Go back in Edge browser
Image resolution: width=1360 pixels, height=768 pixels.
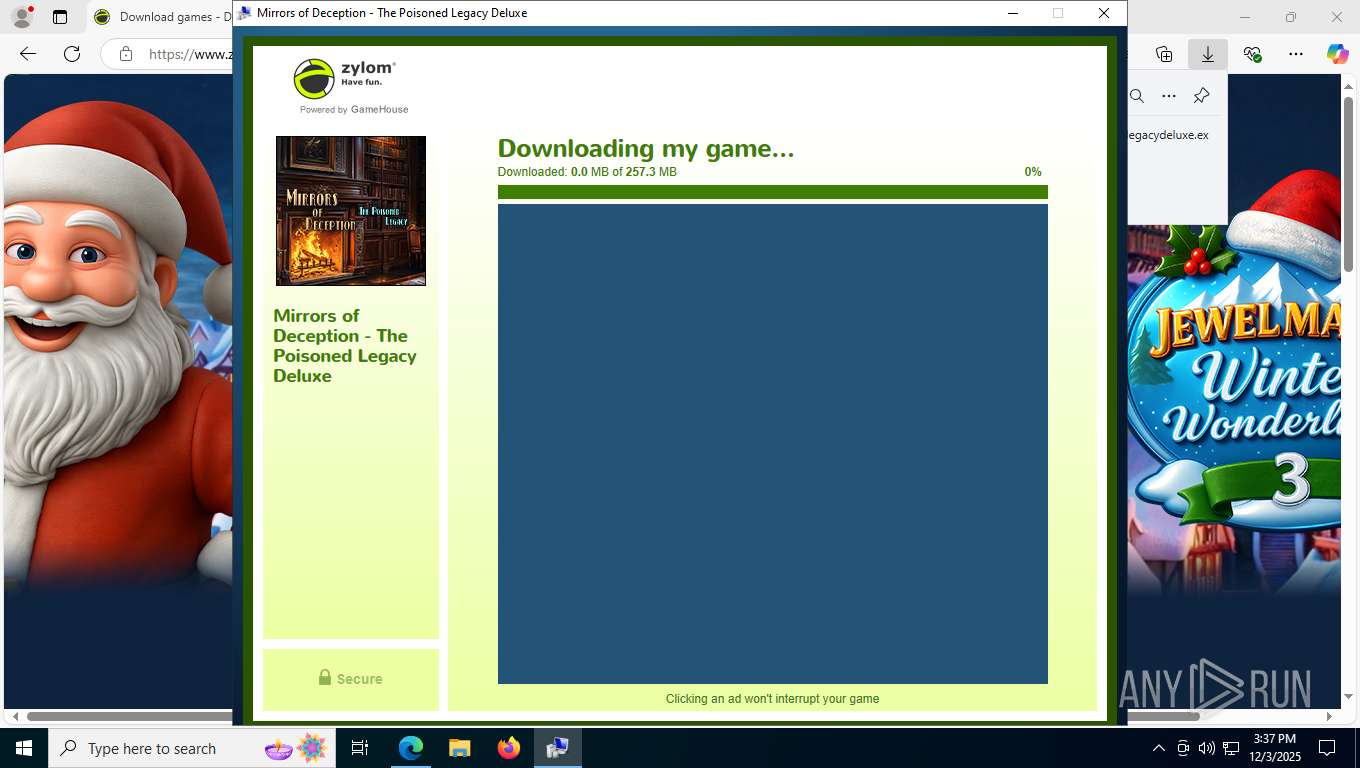pyautogui.click(x=28, y=54)
